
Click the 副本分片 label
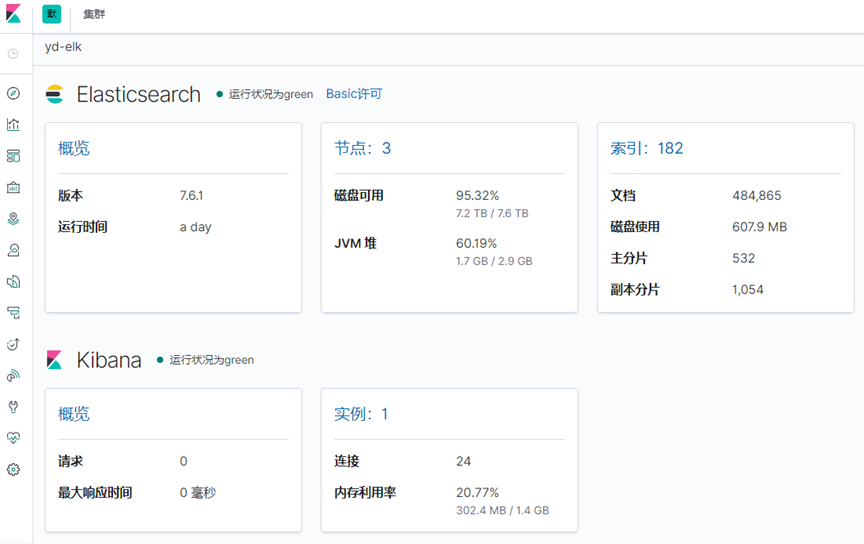[x=635, y=290]
